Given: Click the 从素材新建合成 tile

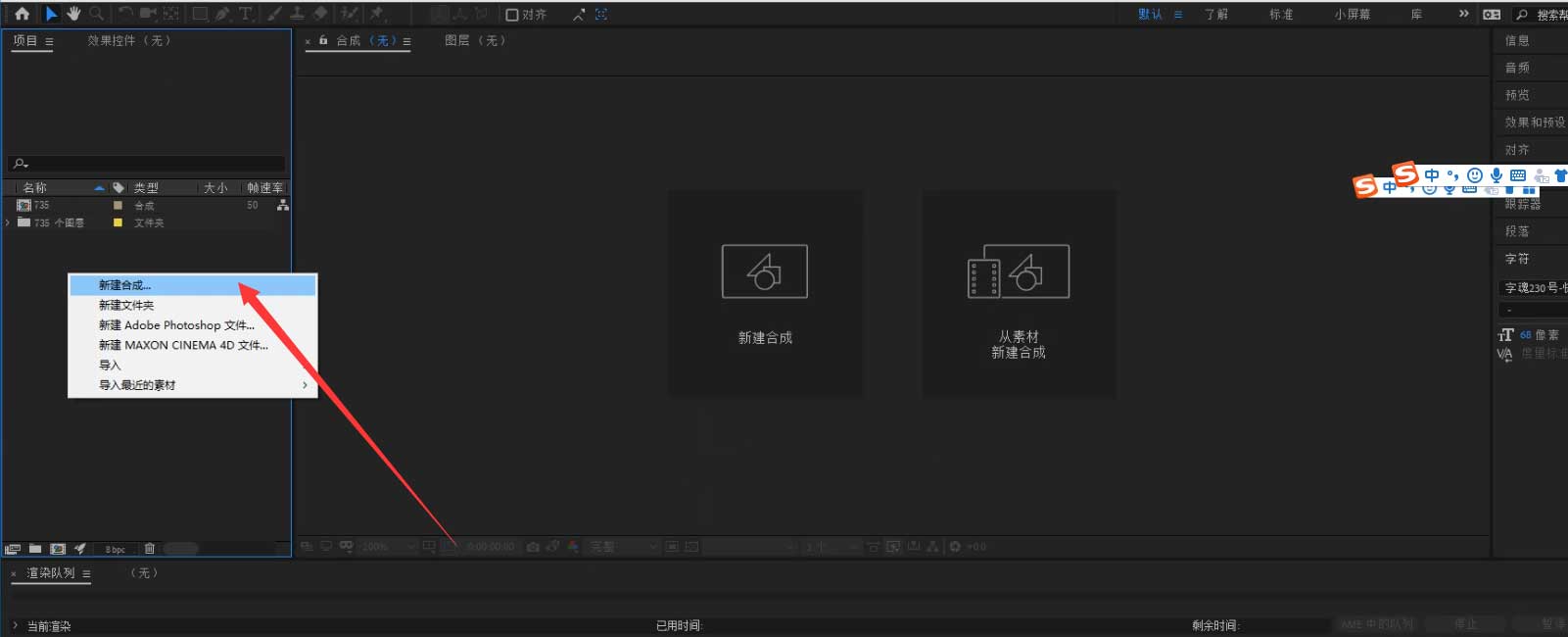Looking at the screenshot, I should pos(1019,293).
